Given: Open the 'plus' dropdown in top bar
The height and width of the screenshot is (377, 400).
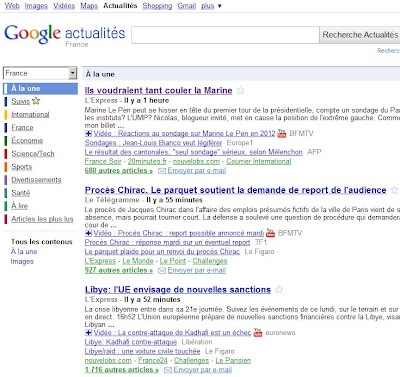Looking at the screenshot, I should click(211, 6).
